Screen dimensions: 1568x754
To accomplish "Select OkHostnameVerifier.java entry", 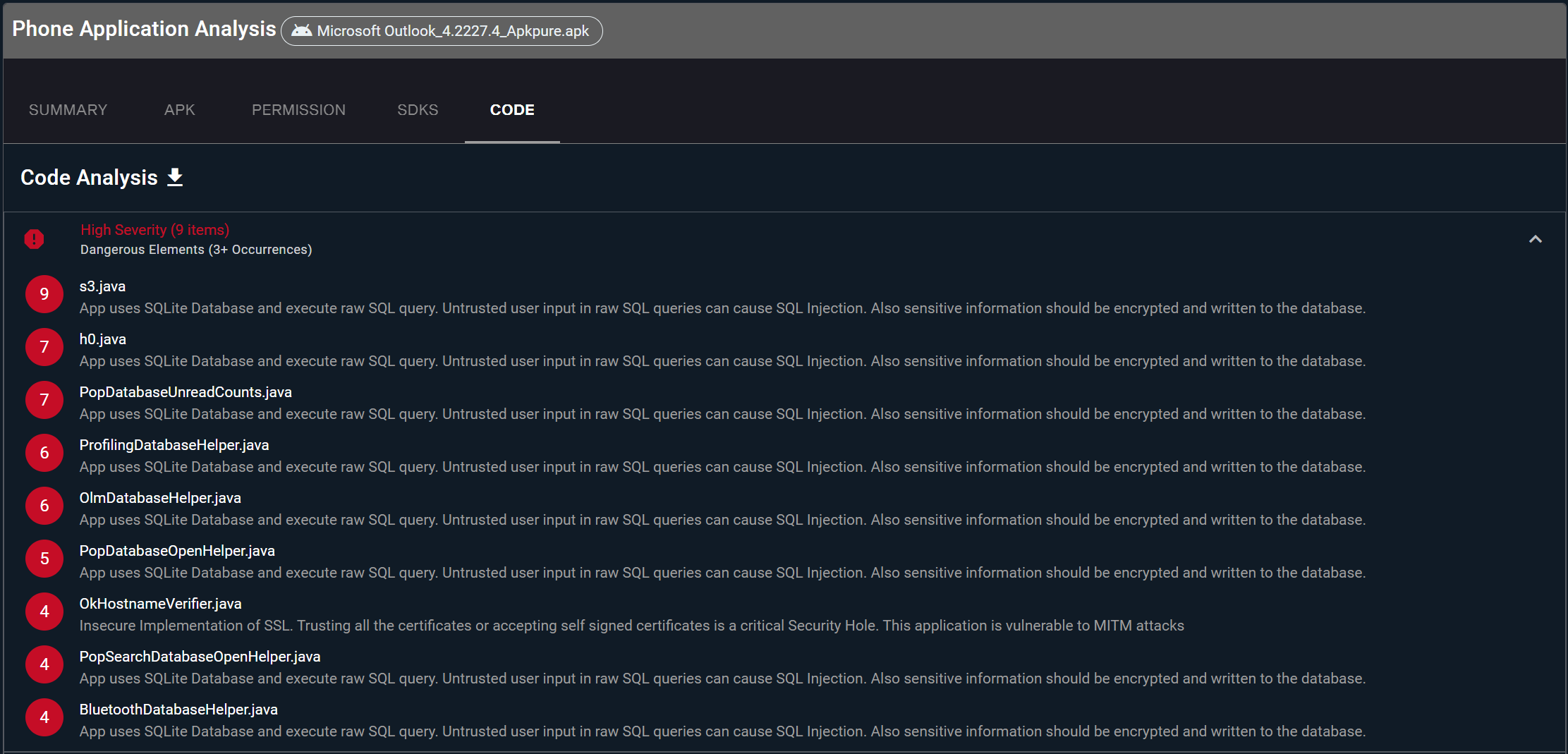I will (160, 604).
